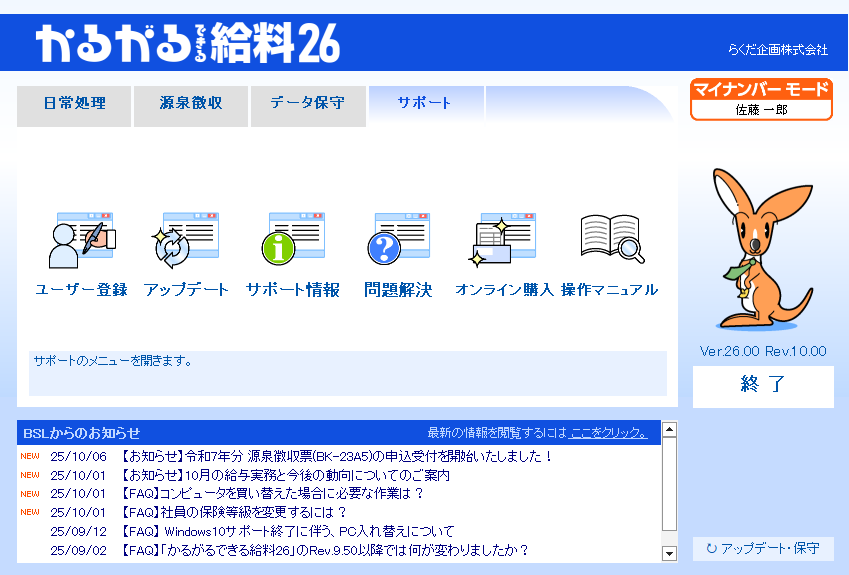The height and width of the screenshot is (575, 849).
Task: Click the ここをクリック latest info link
Action: point(608,433)
